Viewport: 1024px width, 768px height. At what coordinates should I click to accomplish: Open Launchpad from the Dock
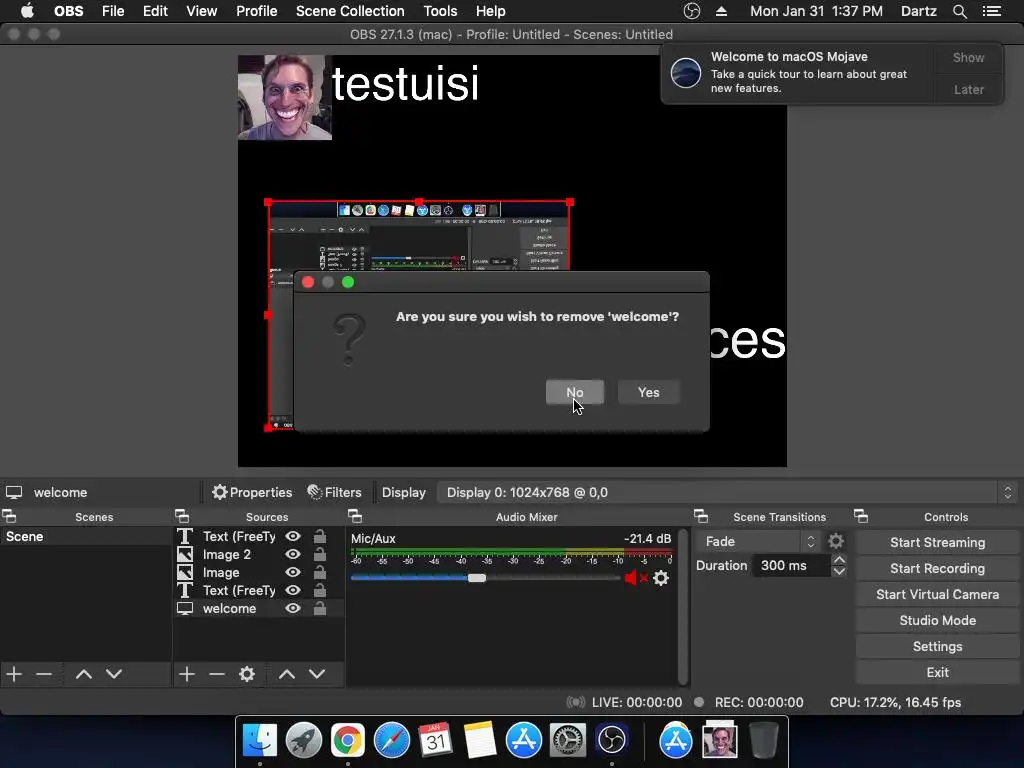pos(304,740)
